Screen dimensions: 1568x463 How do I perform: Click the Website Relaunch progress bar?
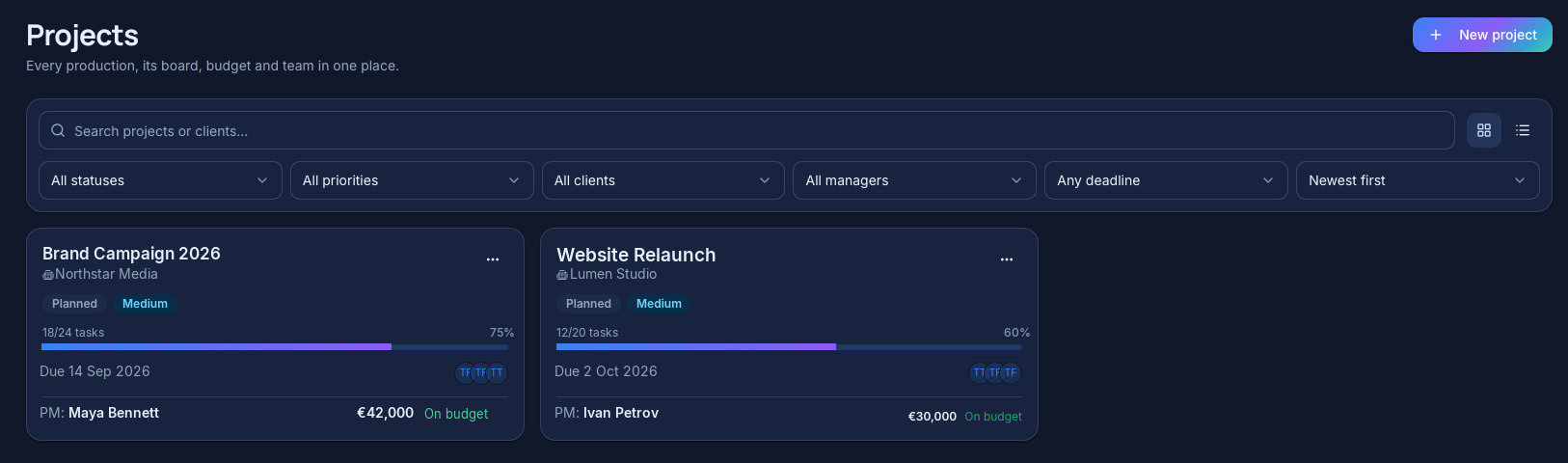point(789,346)
